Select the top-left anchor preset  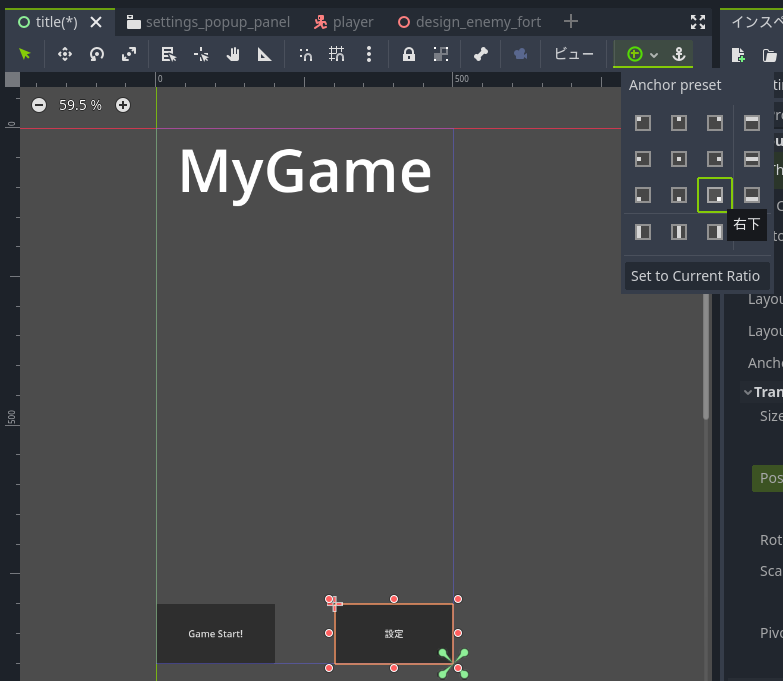click(643, 123)
